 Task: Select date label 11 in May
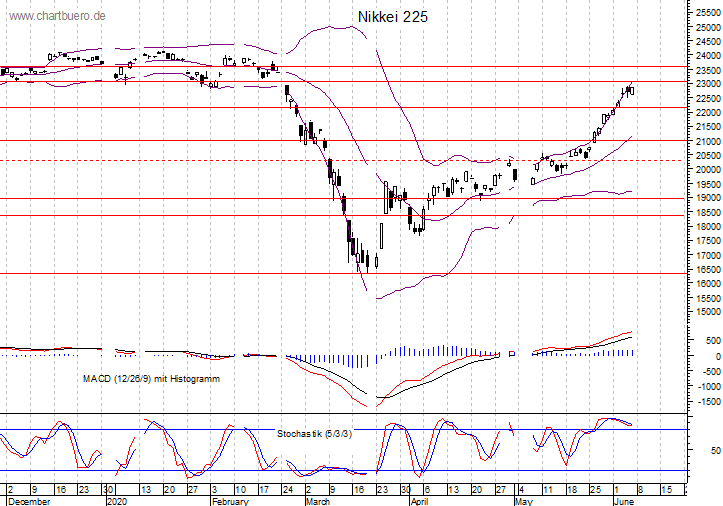tap(547, 489)
